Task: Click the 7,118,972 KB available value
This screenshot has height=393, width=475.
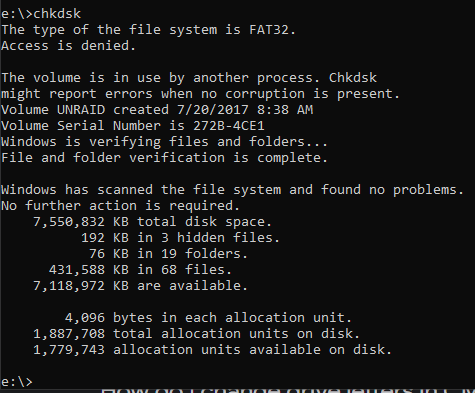Action: (x=81, y=286)
